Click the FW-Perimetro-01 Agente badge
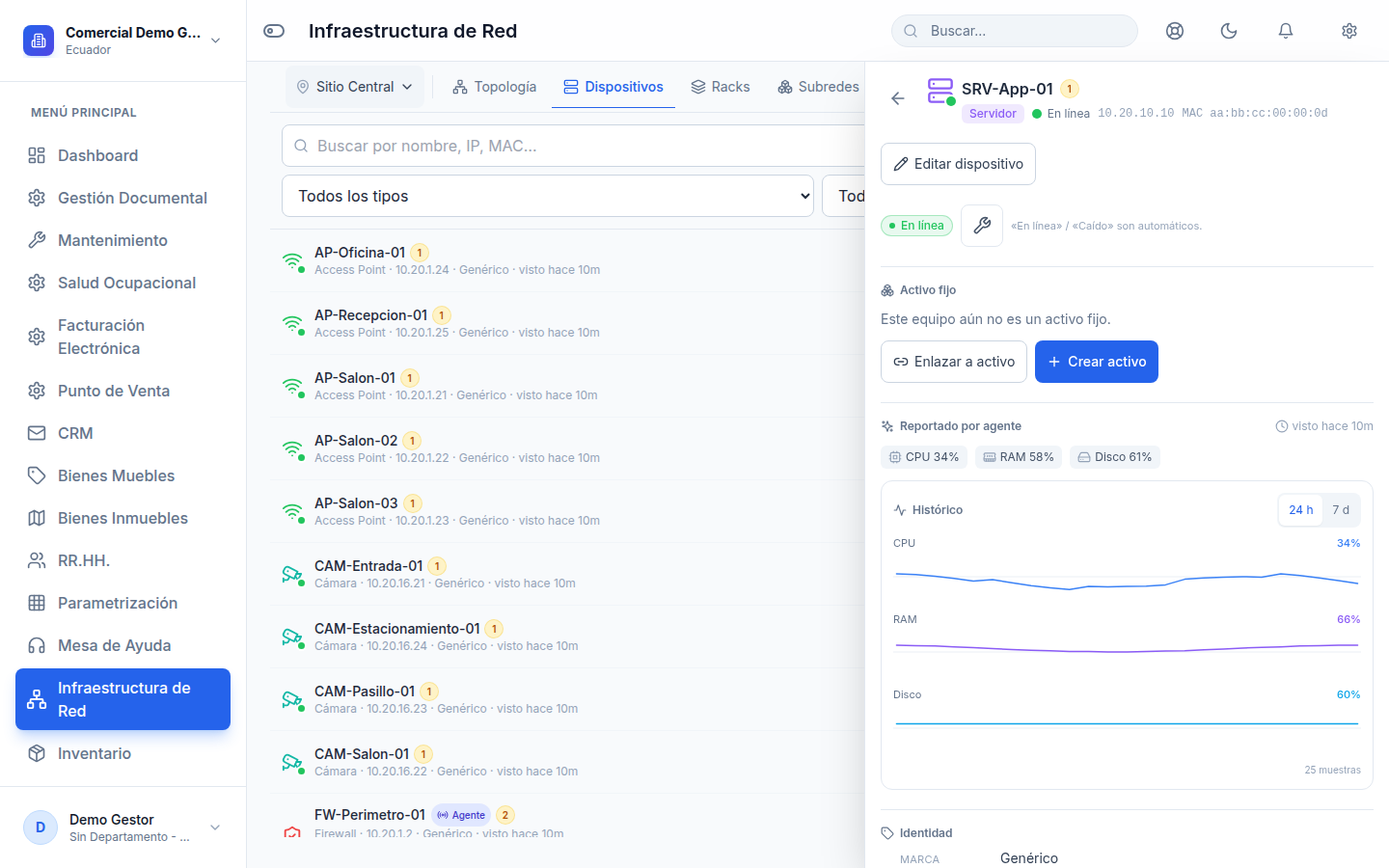 [x=461, y=815]
